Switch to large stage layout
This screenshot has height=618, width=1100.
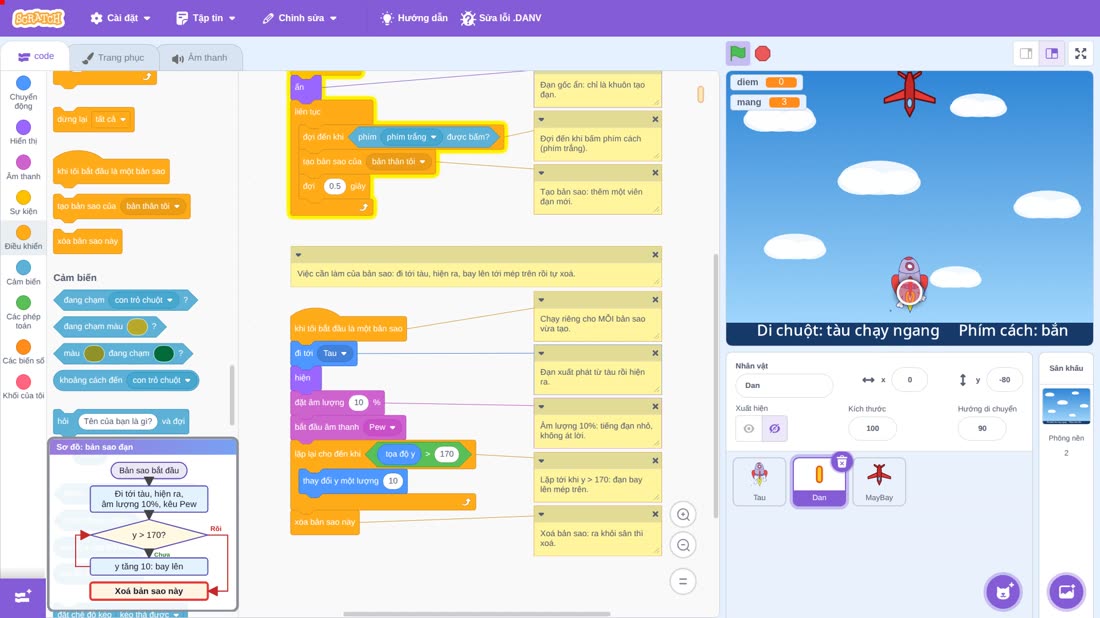(1052, 53)
